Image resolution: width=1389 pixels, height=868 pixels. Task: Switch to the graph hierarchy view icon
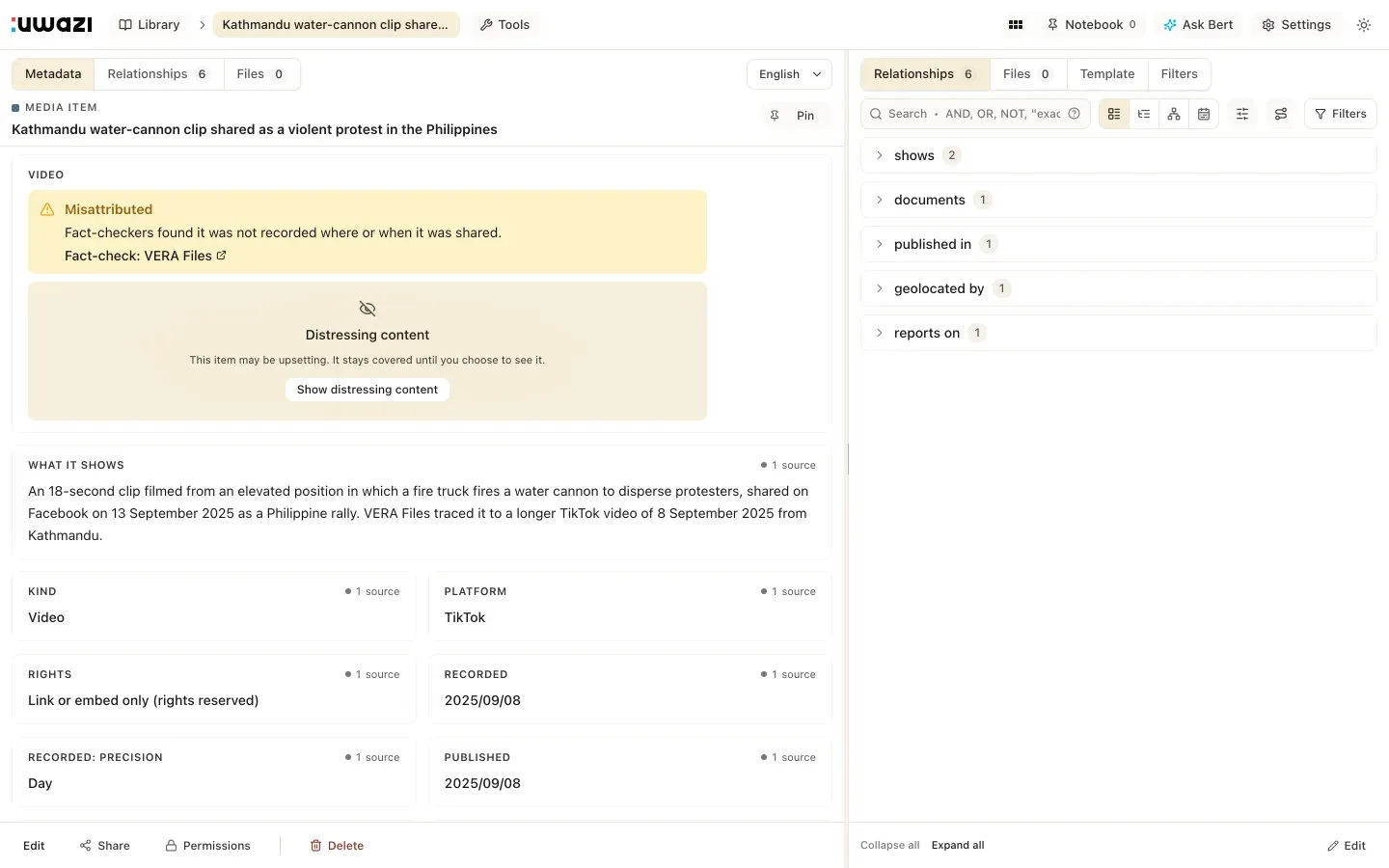tap(1174, 114)
